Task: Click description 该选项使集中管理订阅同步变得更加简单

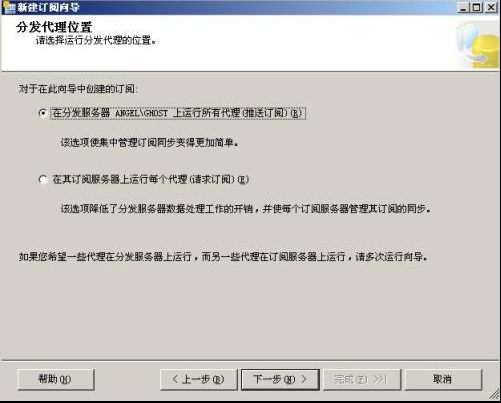Action: (149, 143)
